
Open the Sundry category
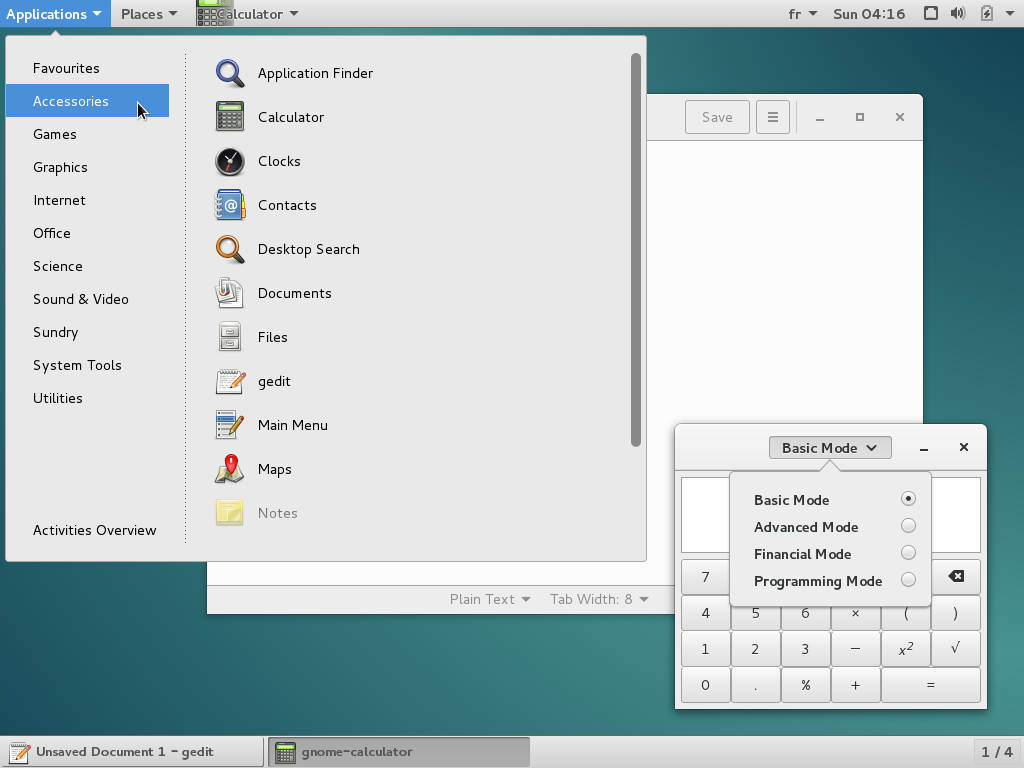click(88, 332)
